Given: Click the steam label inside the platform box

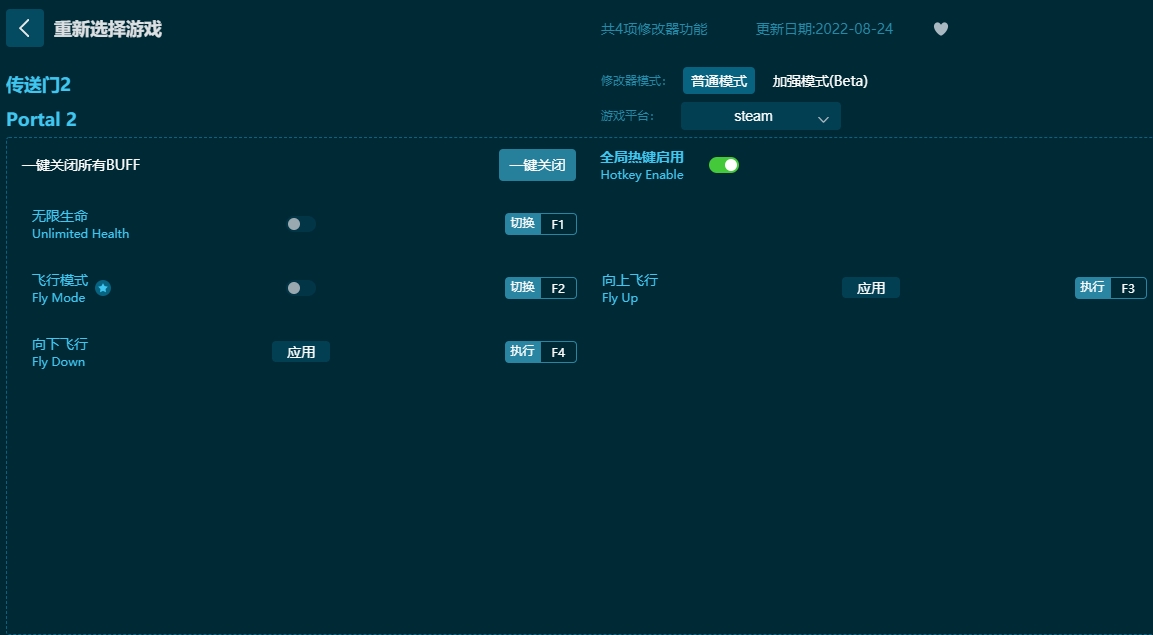Looking at the screenshot, I should 751,116.
